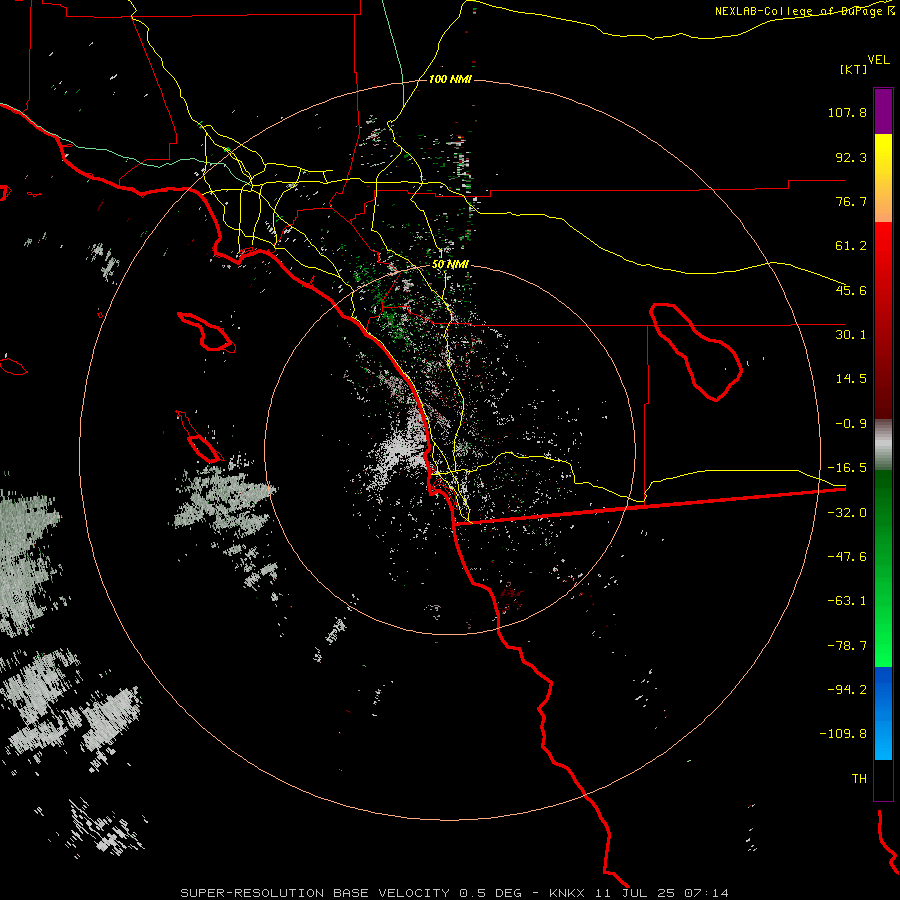Click the purple segment of velocity color bar
This screenshot has width=900, height=900.
tap(883, 111)
